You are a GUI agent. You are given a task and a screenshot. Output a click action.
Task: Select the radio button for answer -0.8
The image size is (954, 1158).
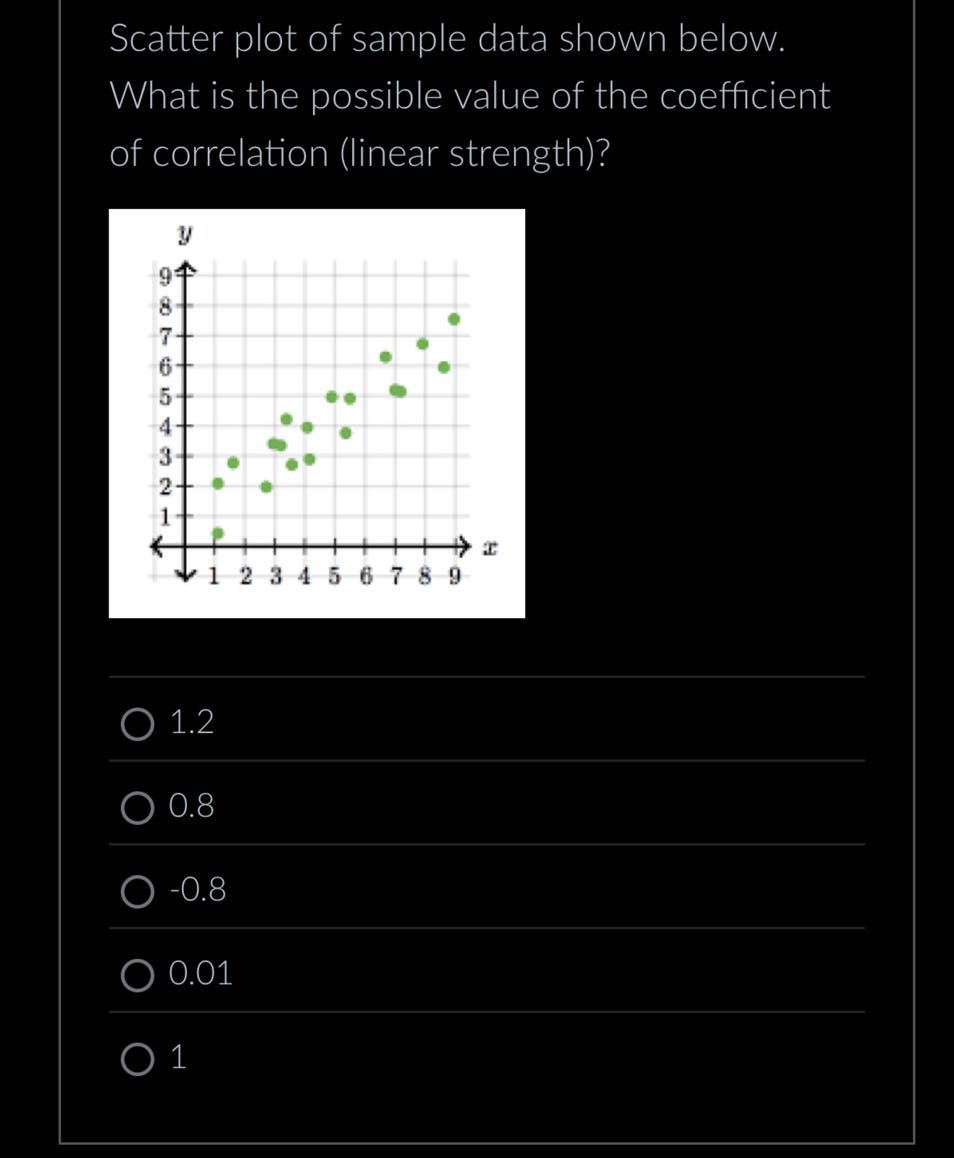[x=137, y=893]
